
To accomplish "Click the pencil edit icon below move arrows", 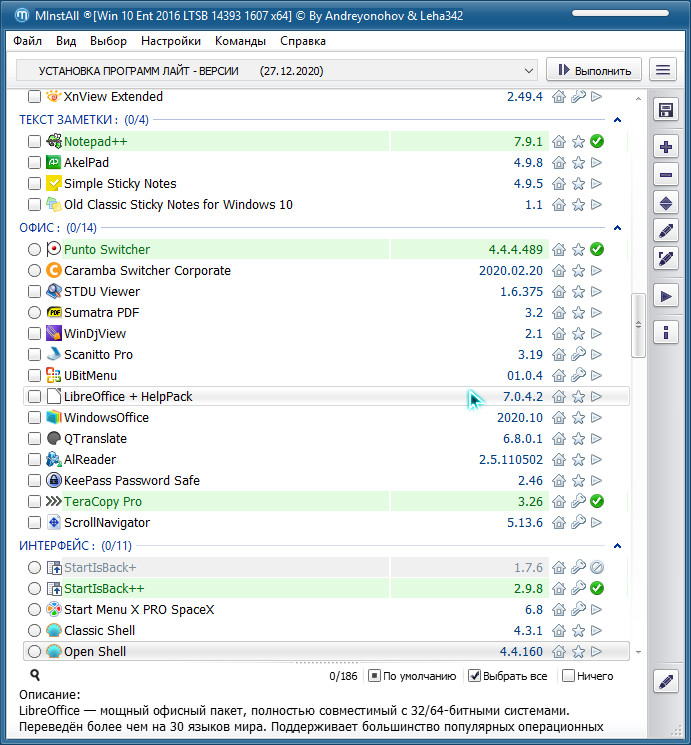I will pos(665,231).
